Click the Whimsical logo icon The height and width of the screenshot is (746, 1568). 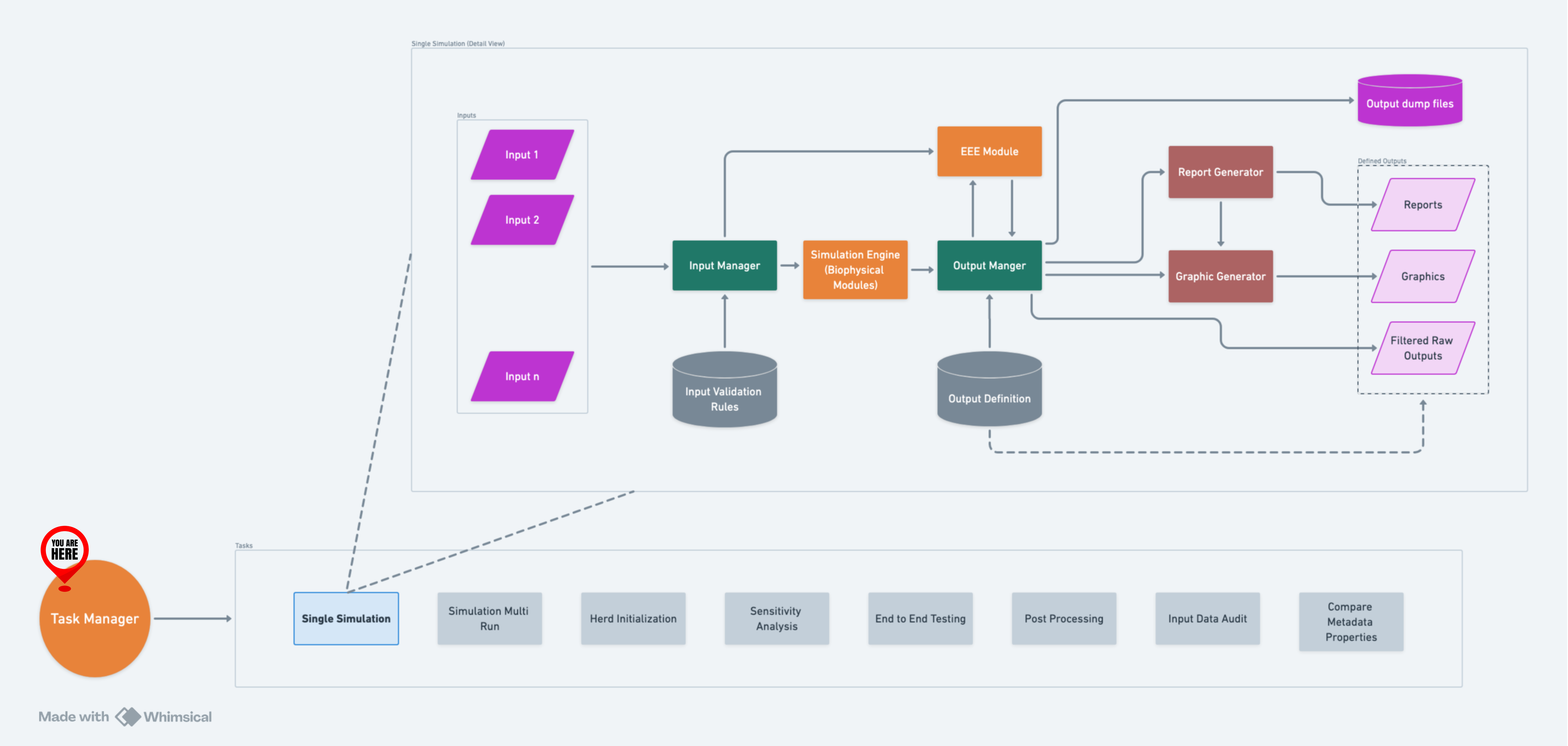[128, 717]
